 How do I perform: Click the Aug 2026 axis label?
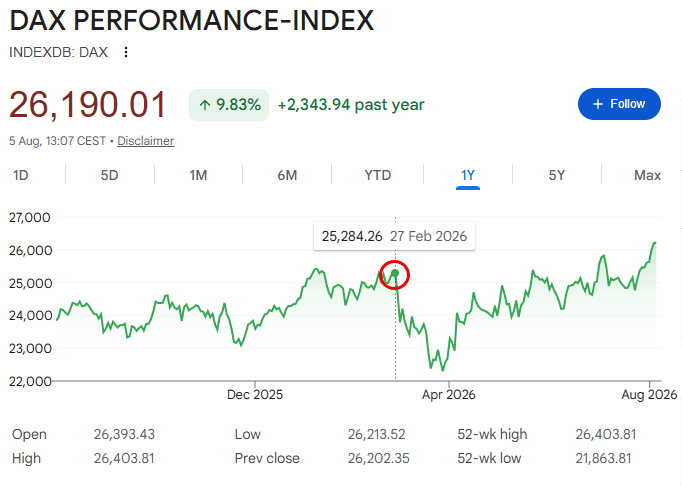point(649,395)
